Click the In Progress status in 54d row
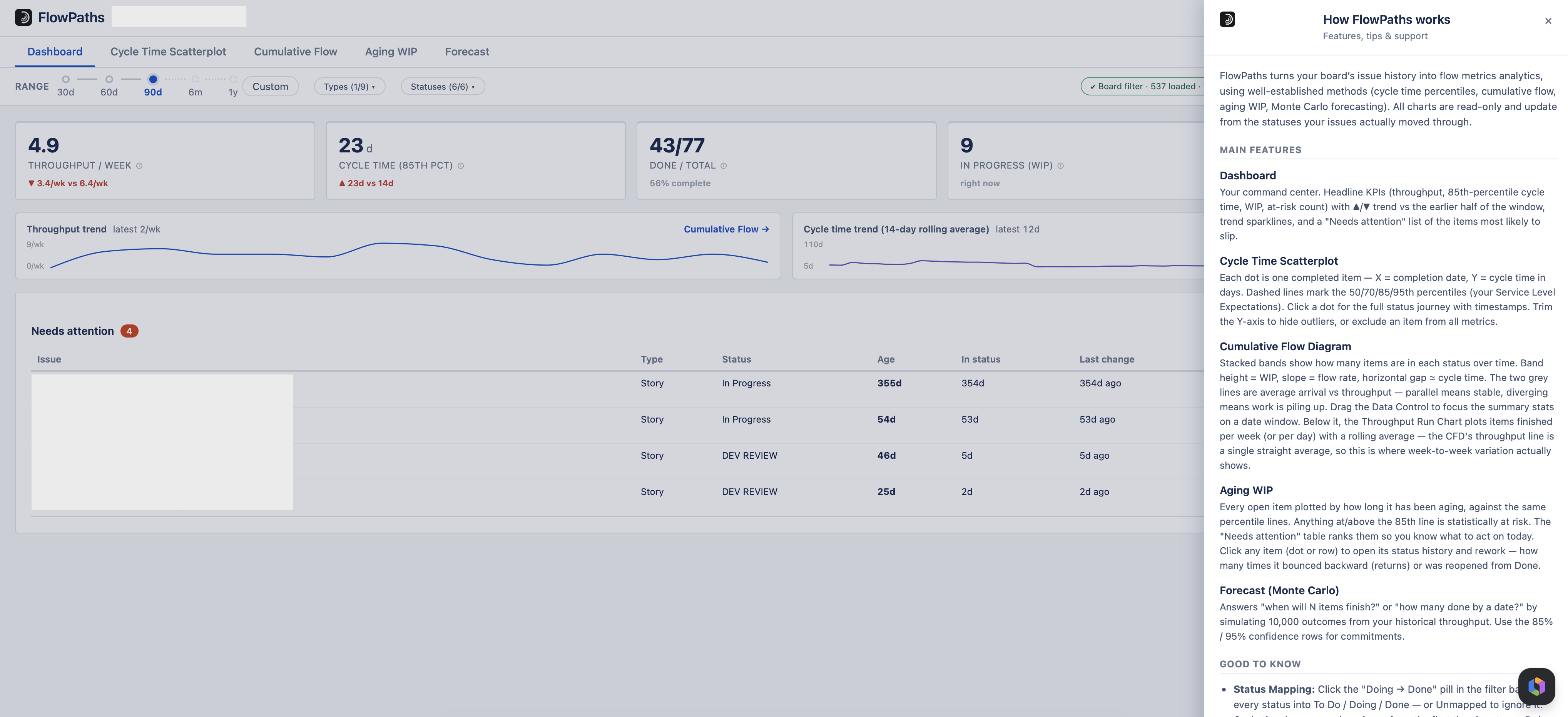This screenshot has width=1568, height=717. pos(746,420)
